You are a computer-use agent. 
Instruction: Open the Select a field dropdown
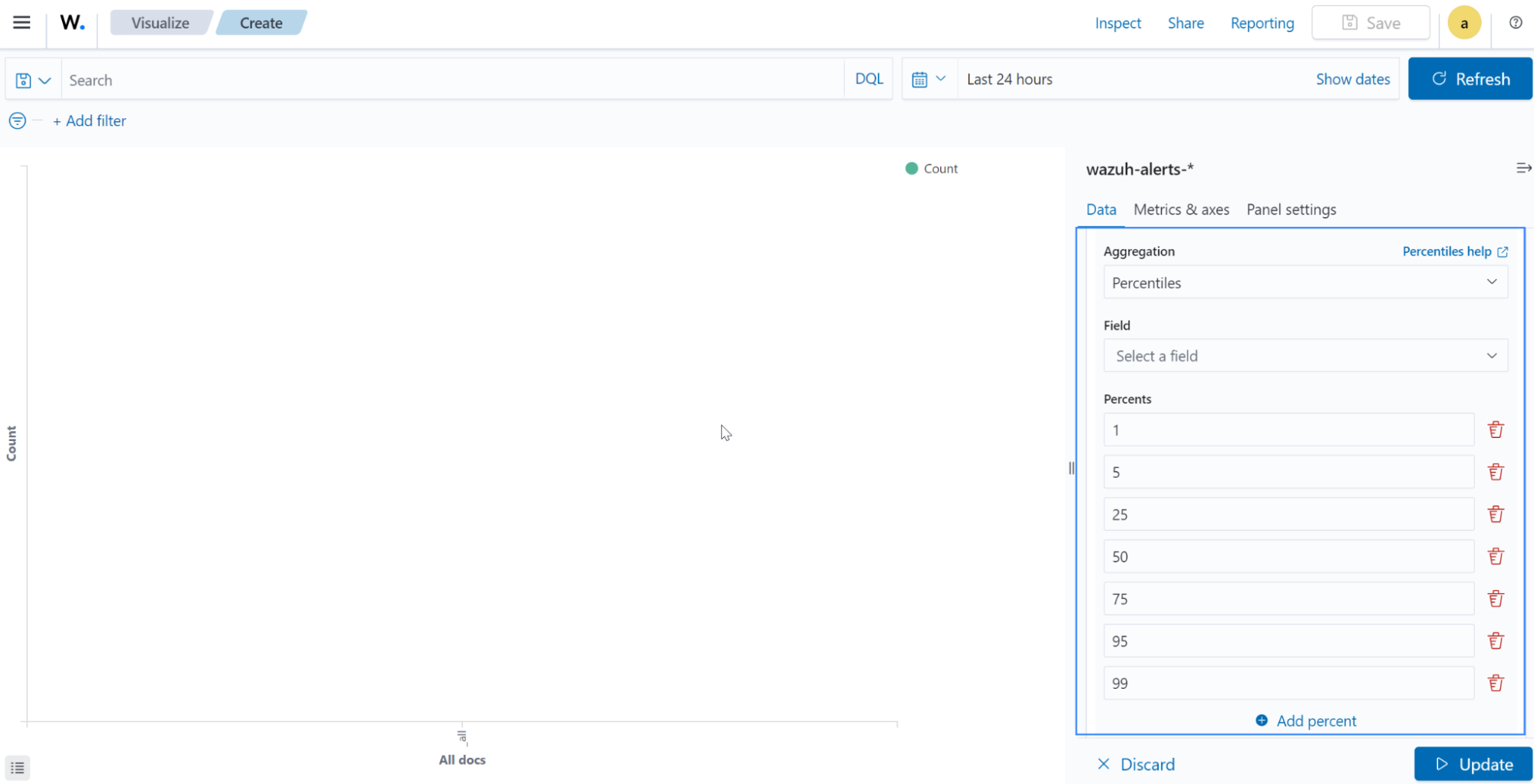click(1305, 355)
